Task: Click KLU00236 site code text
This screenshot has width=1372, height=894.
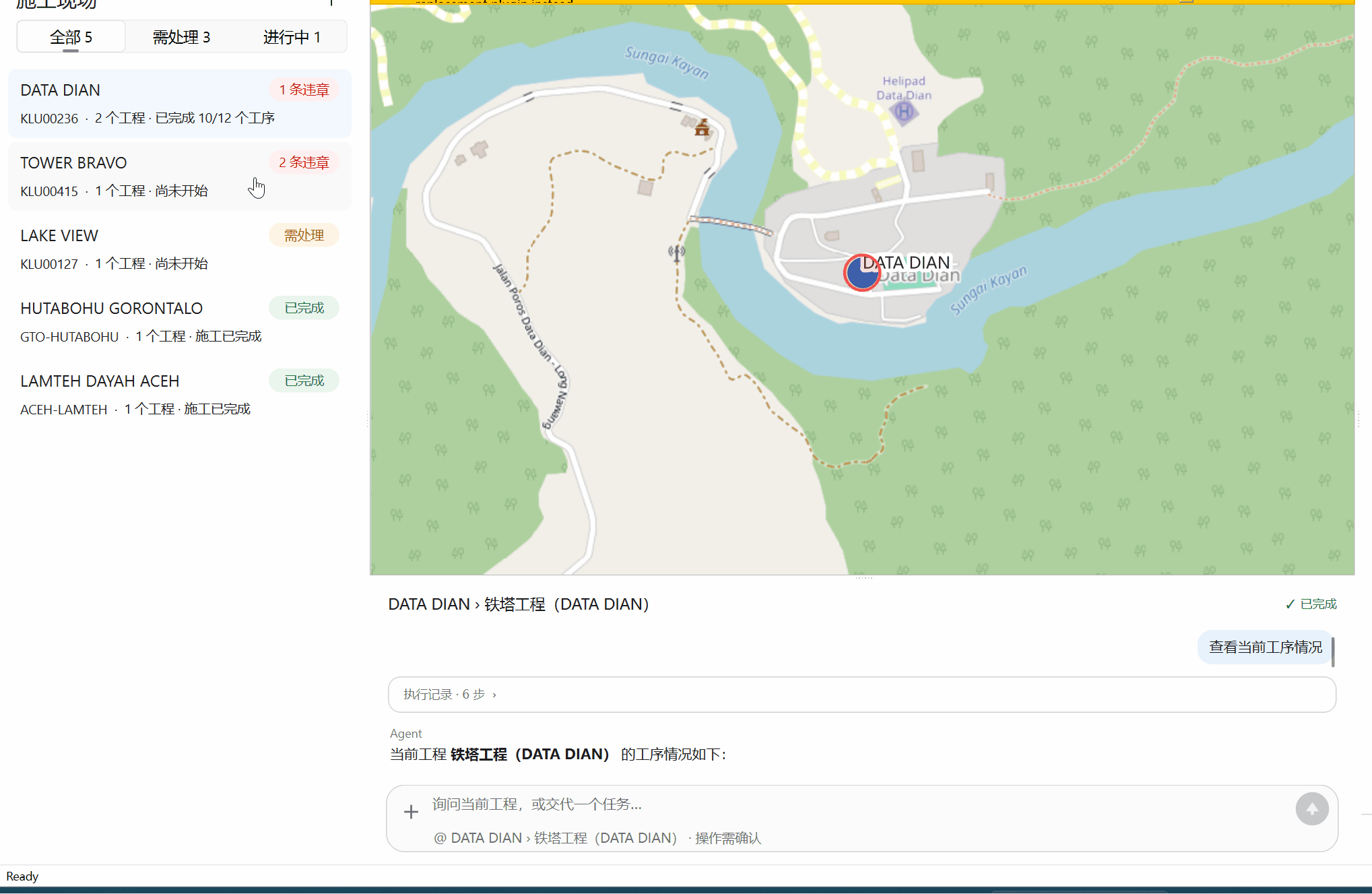Action: point(49,119)
